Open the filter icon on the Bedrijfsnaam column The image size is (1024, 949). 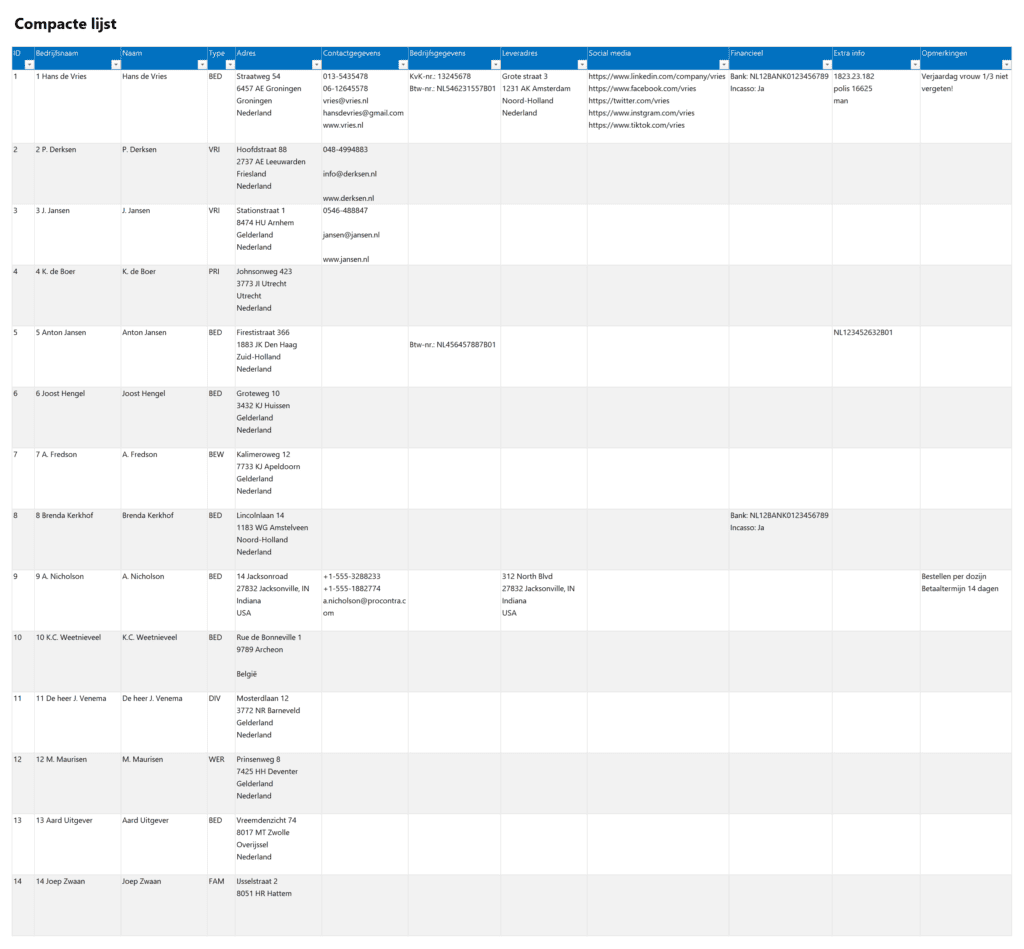coord(114,64)
